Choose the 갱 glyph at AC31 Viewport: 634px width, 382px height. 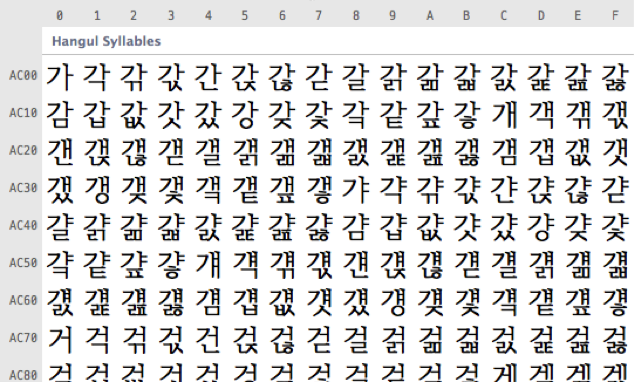97,190
